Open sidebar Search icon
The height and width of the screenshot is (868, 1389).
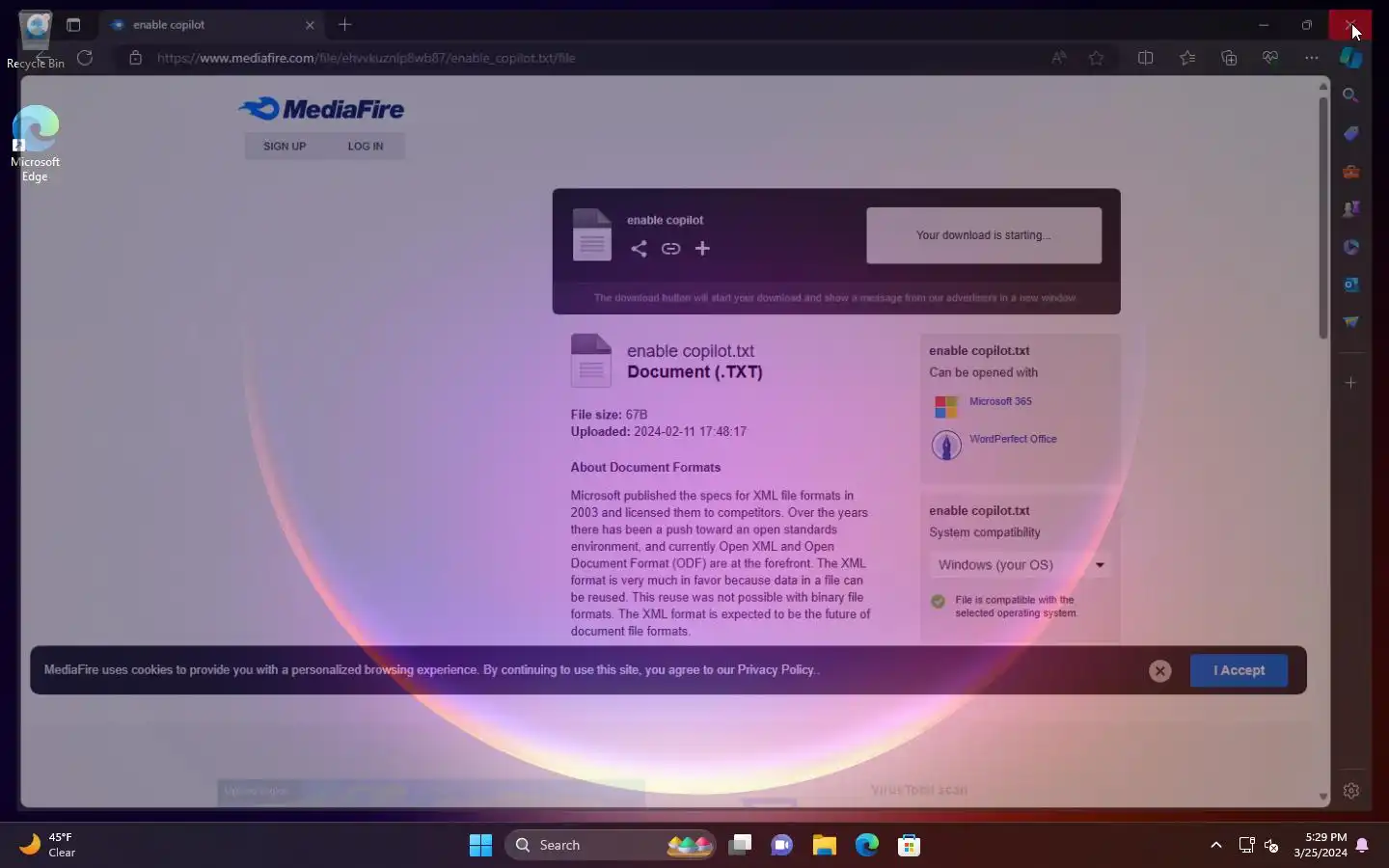(1351, 95)
